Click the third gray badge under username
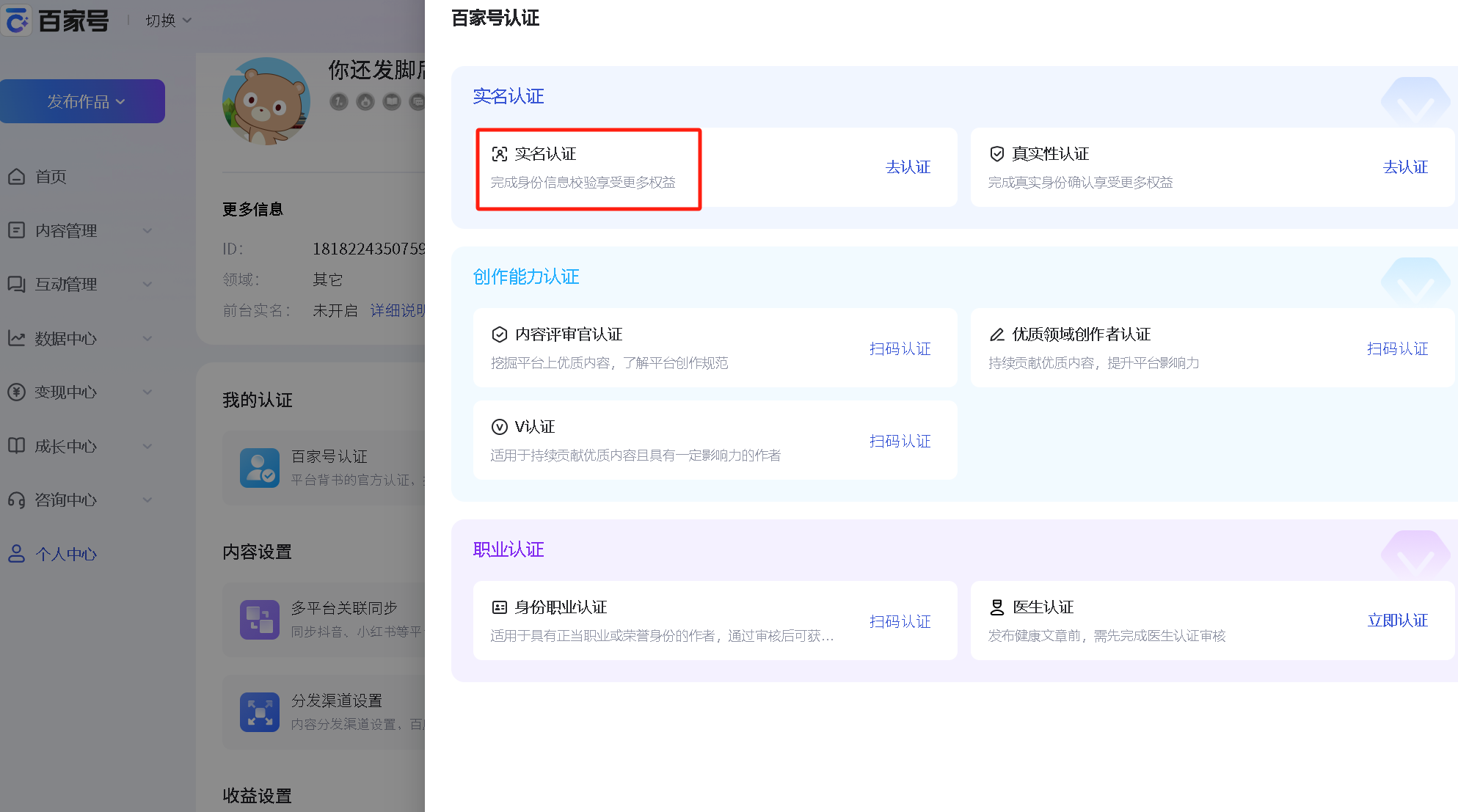Image resolution: width=1458 pixels, height=812 pixels. point(392,101)
